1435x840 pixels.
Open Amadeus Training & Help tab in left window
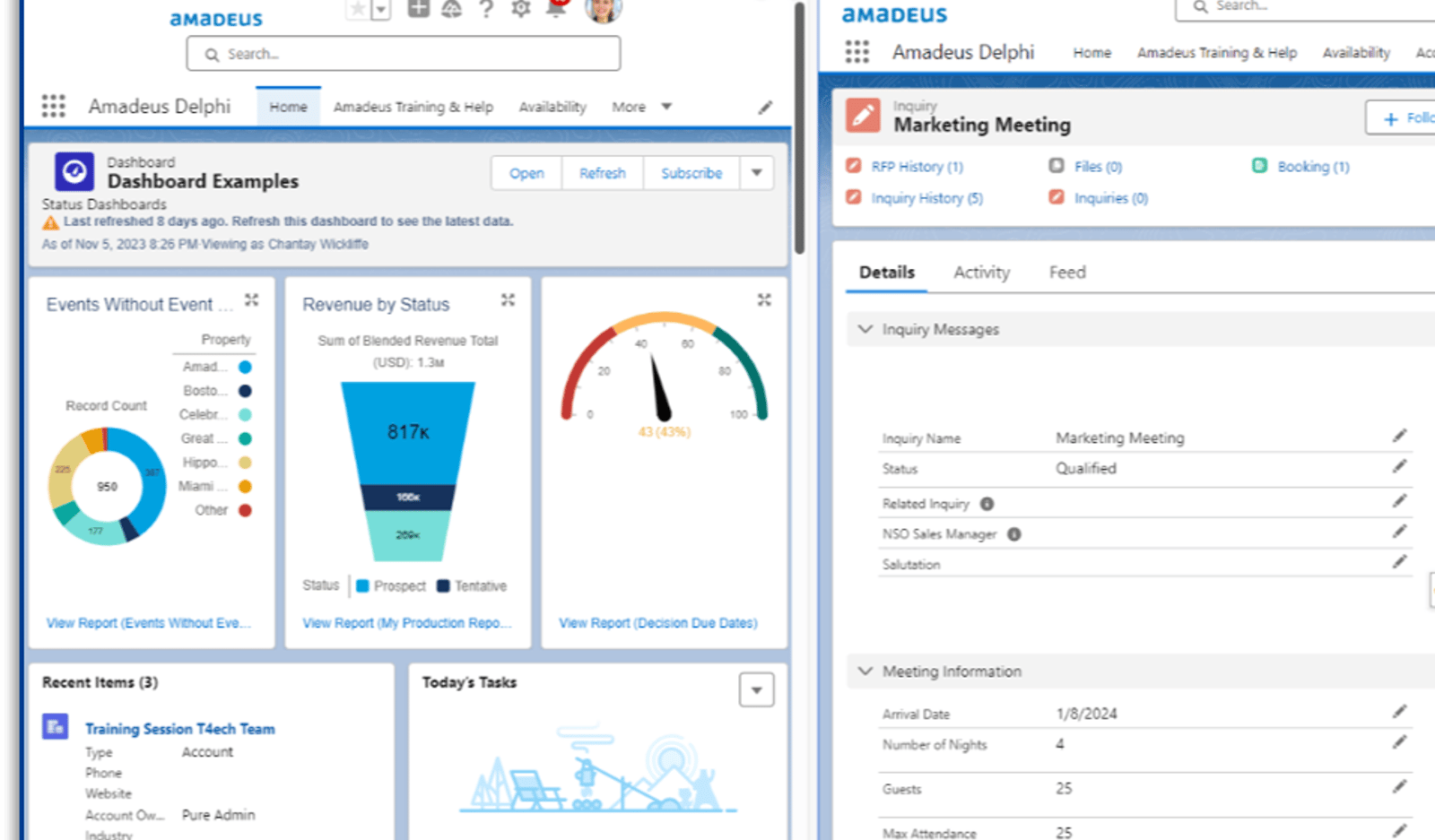pyautogui.click(x=413, y=107)
